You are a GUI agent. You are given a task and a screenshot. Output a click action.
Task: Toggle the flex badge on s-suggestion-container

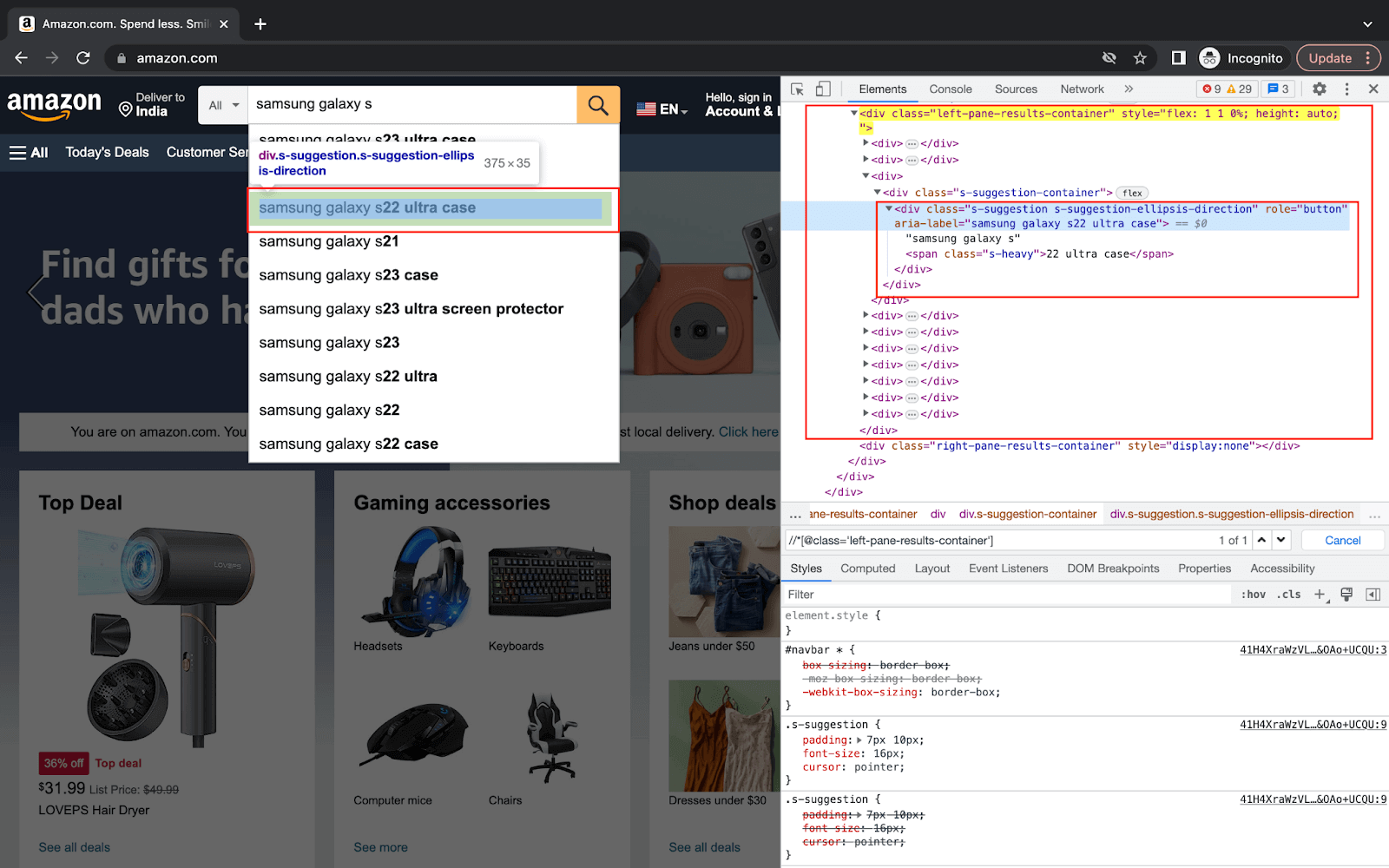pos(1132,192)
